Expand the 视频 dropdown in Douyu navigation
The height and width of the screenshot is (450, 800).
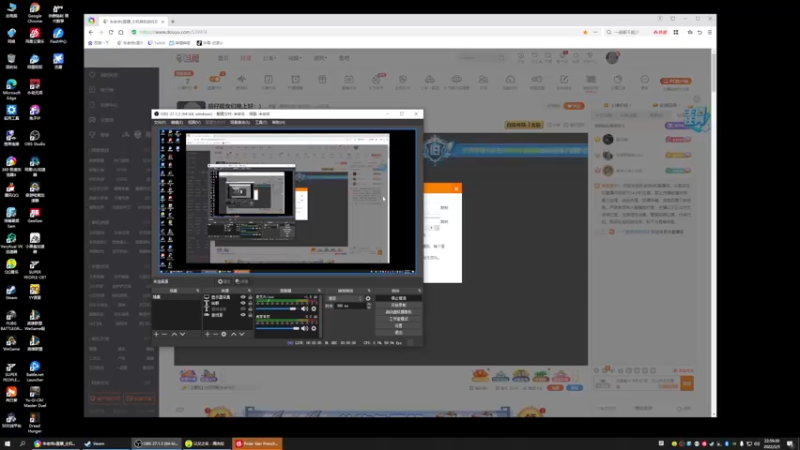295,58
